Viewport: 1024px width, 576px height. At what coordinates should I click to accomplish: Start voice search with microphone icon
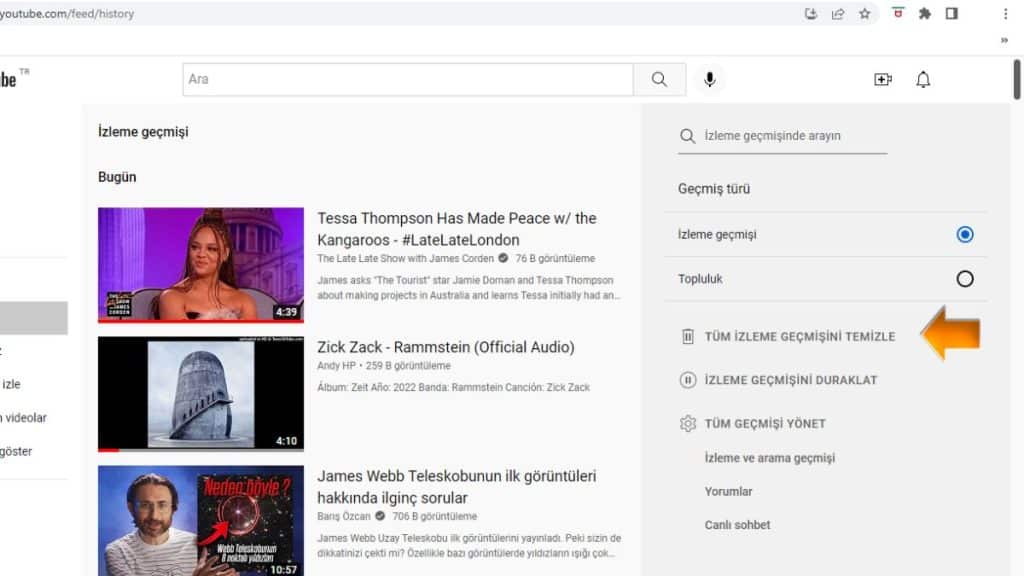(x=709, y=80)
